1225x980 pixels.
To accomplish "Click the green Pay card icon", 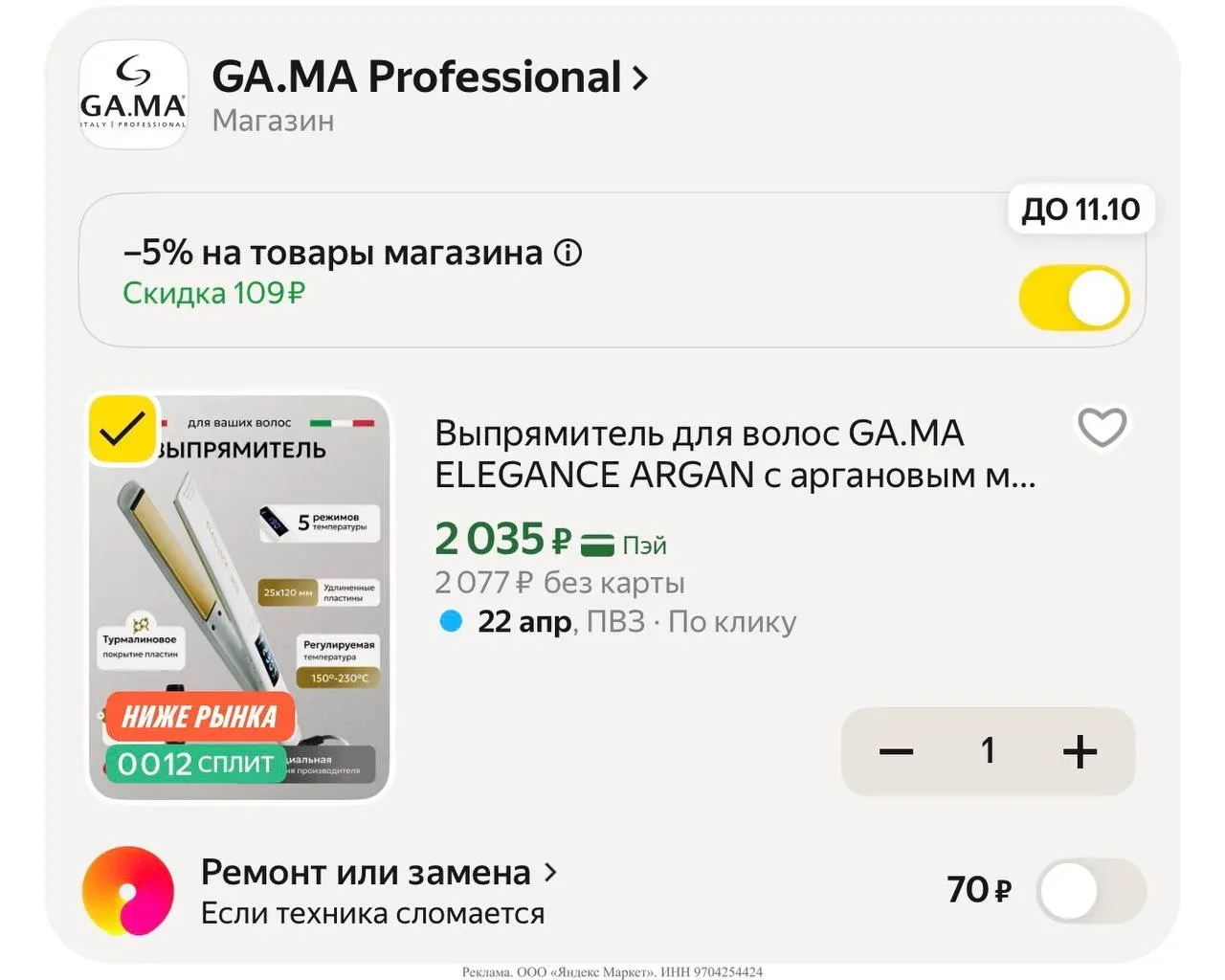I will click(598, 546).
